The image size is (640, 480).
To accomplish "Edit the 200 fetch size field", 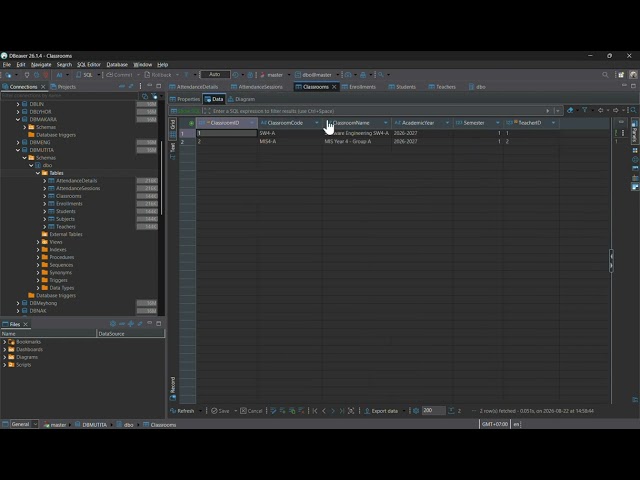I will click(x=433, y=410).
